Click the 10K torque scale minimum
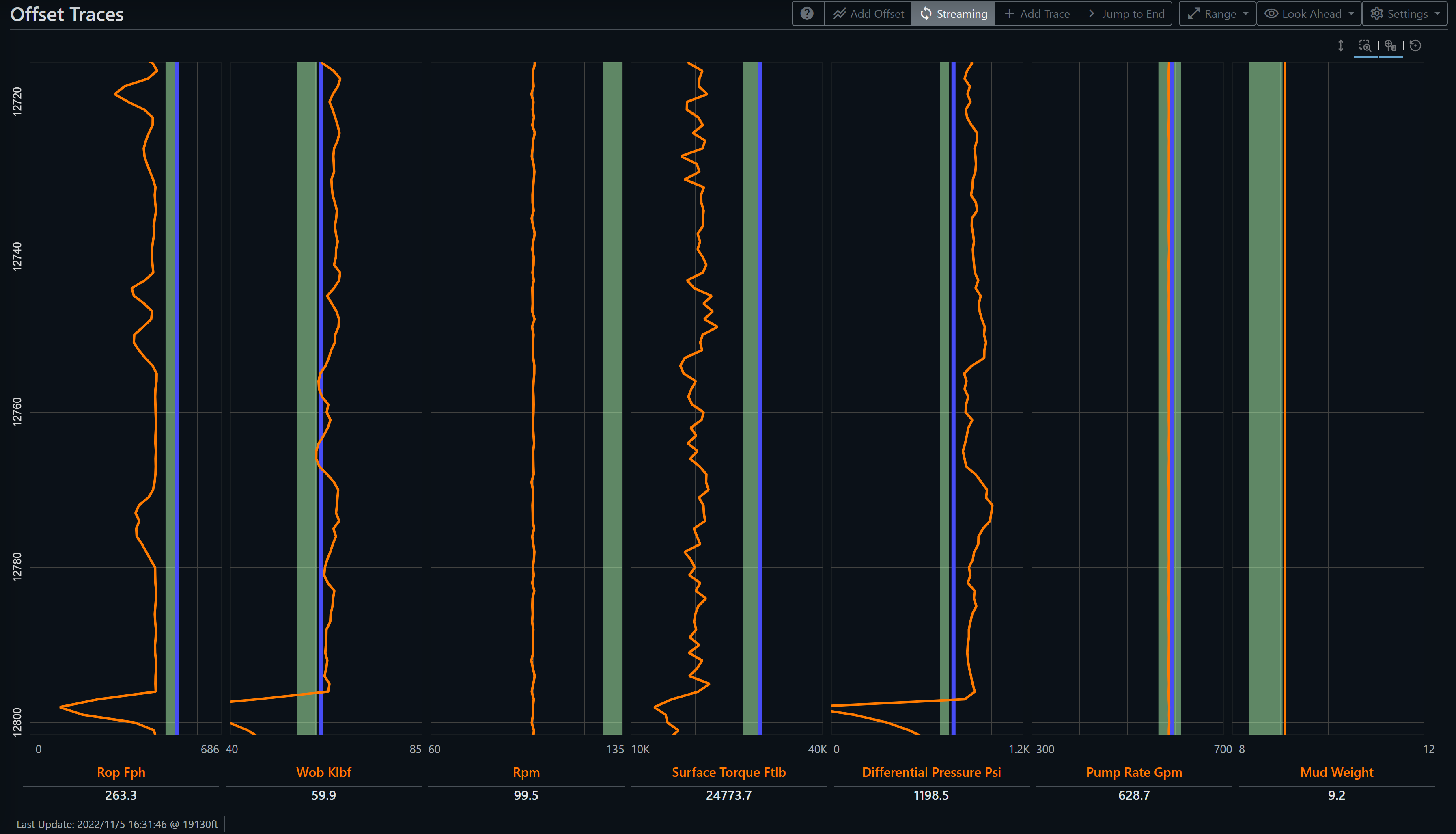 point(640,749)
